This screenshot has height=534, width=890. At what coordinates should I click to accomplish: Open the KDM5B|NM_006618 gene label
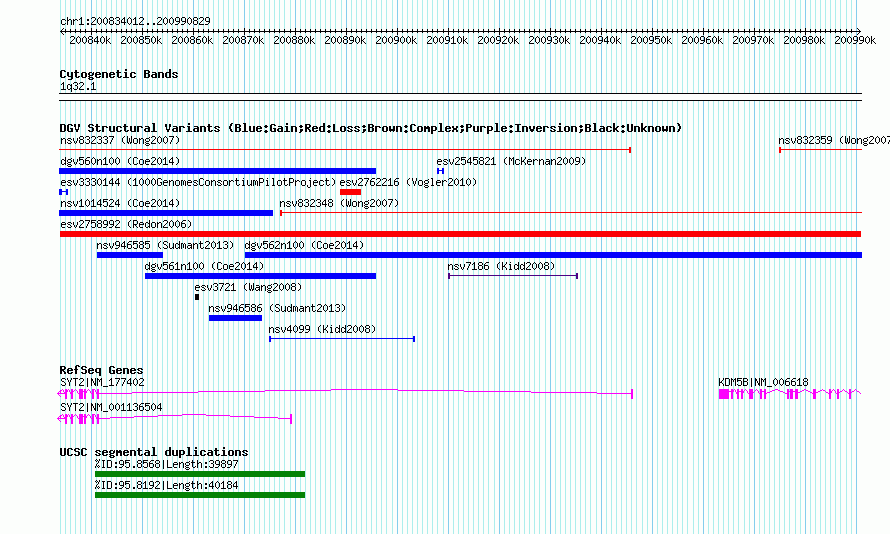pos(763,382)
